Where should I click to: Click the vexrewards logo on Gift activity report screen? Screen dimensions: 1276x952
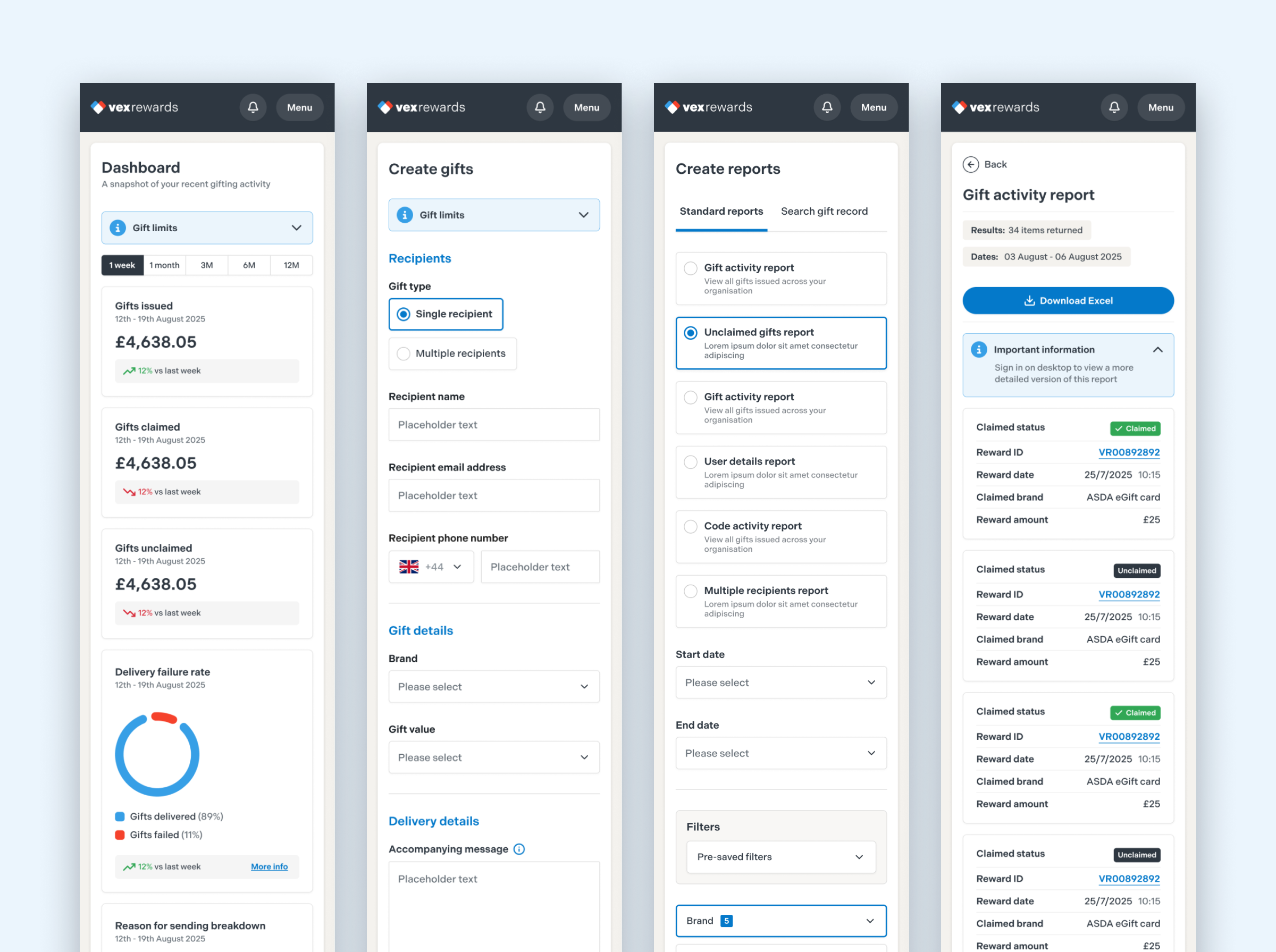[x=995, y=107]
